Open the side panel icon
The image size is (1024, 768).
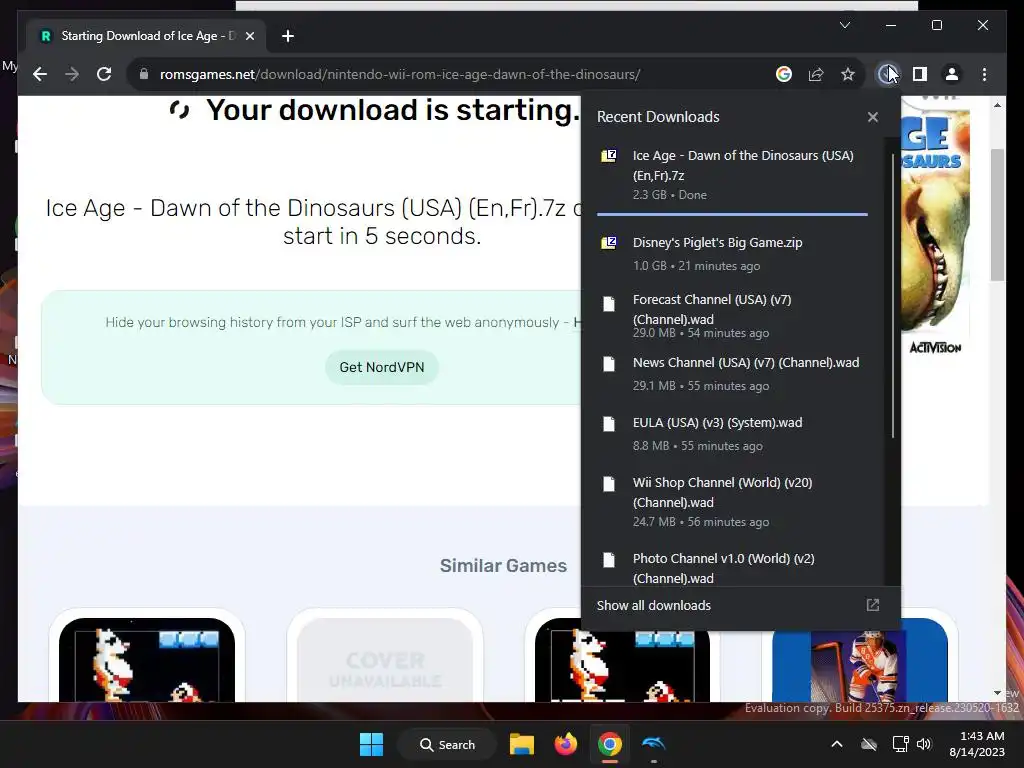920,74
